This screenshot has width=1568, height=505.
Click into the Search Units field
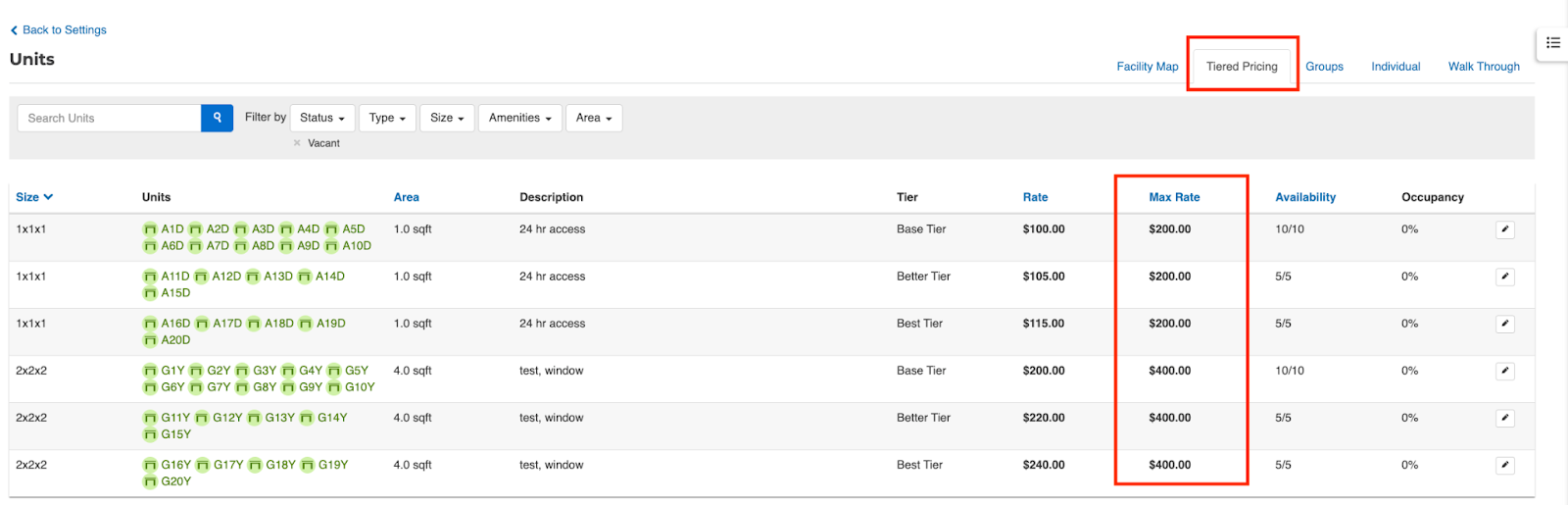(110, 118)
